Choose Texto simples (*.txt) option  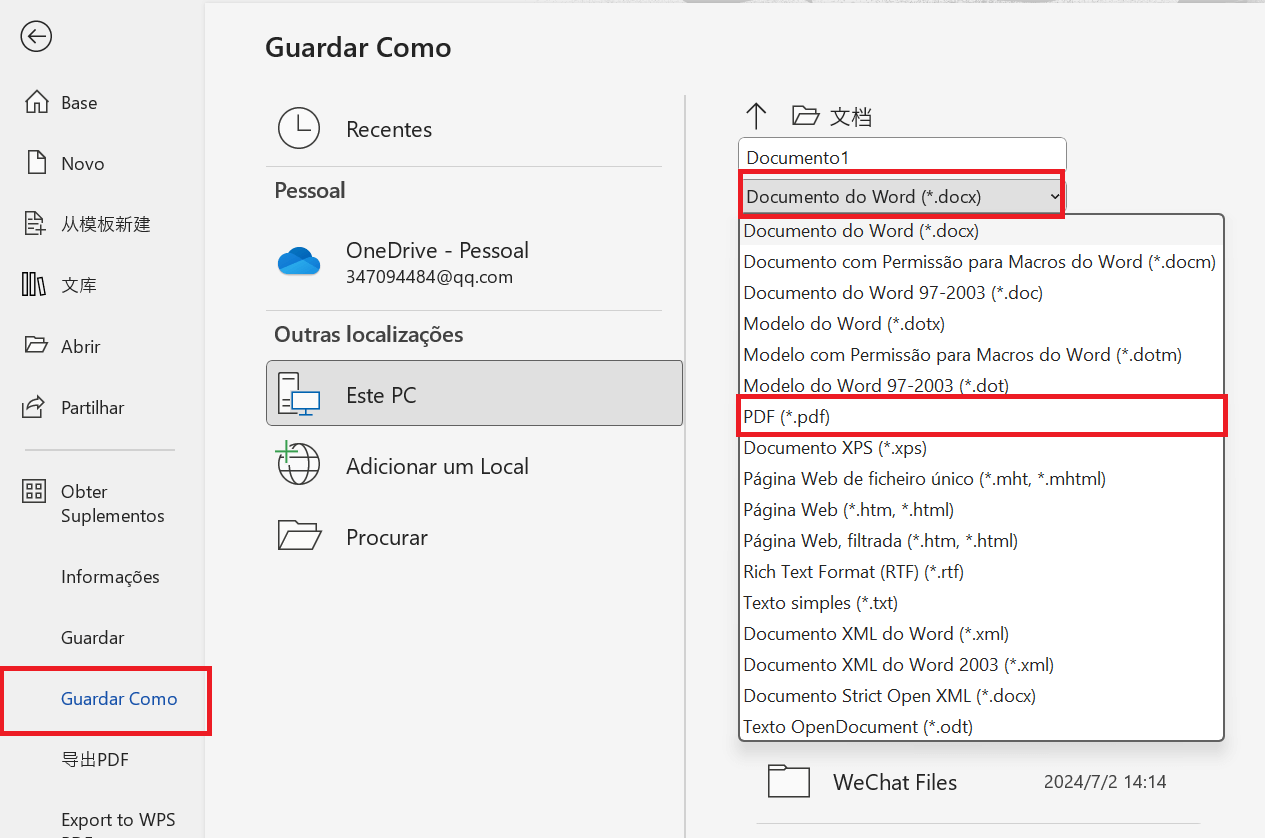[981, 603]
